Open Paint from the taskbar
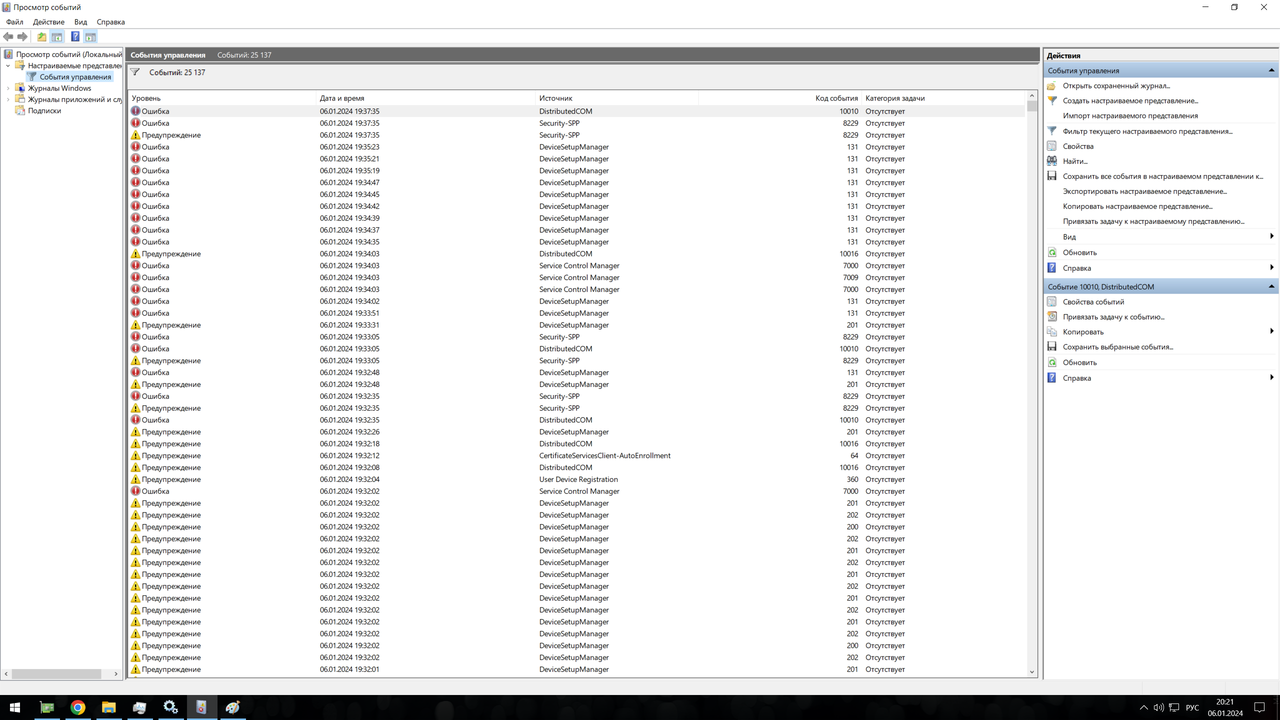Viewport: 1280px width, 720px height. point(233,707)
